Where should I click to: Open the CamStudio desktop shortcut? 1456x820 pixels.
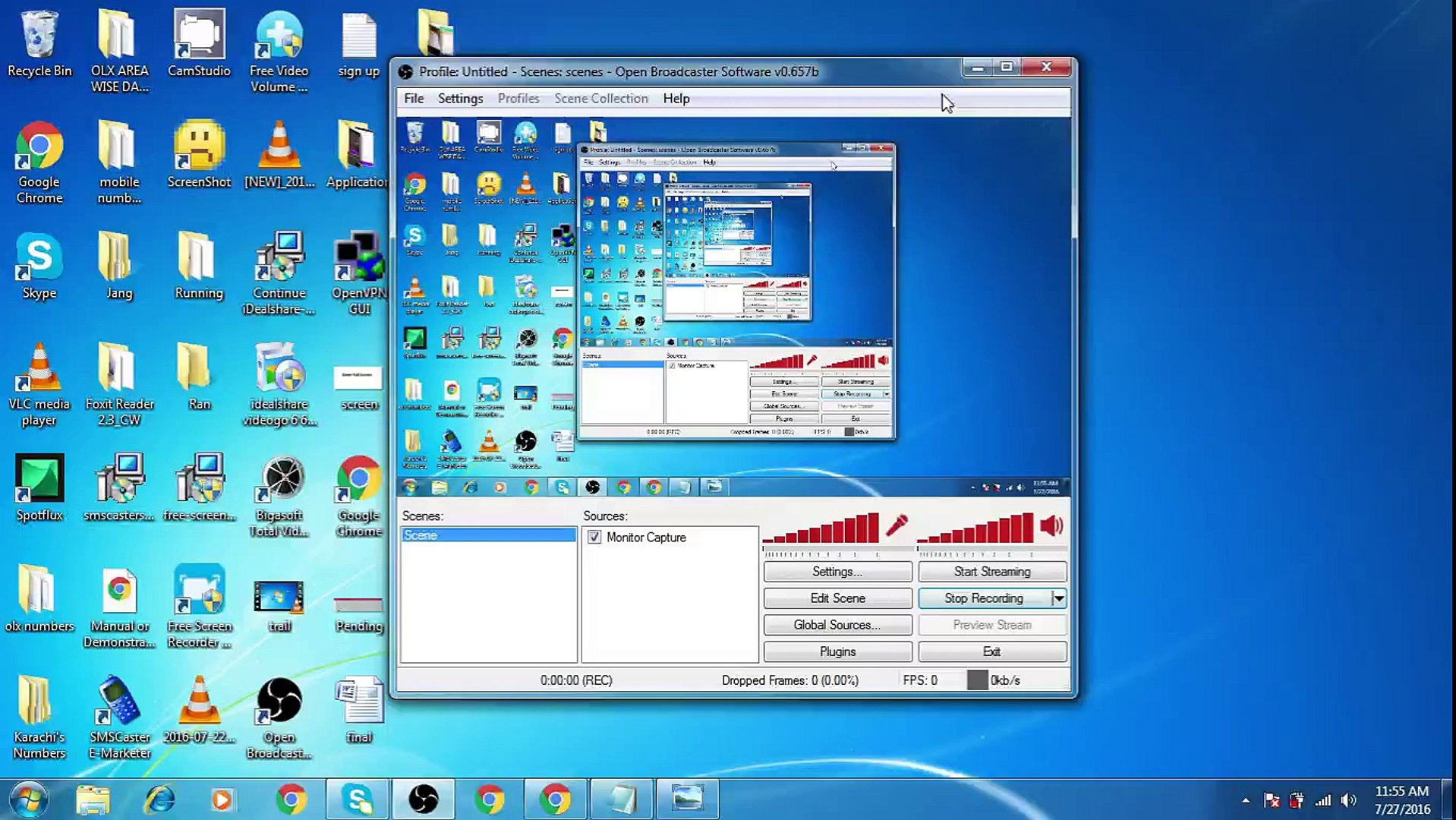click(x=199, y=44)
